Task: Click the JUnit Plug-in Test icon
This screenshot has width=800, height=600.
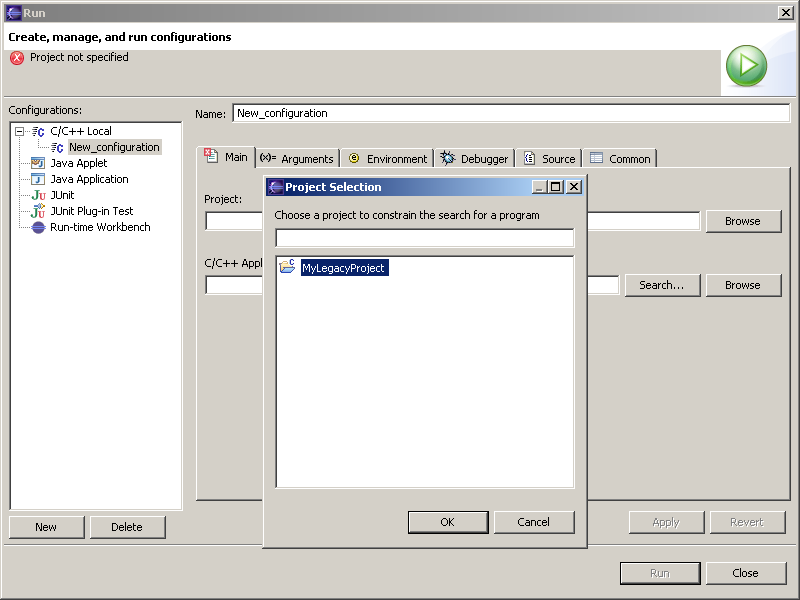Action: pyautogui.click(x=38, y=211)
